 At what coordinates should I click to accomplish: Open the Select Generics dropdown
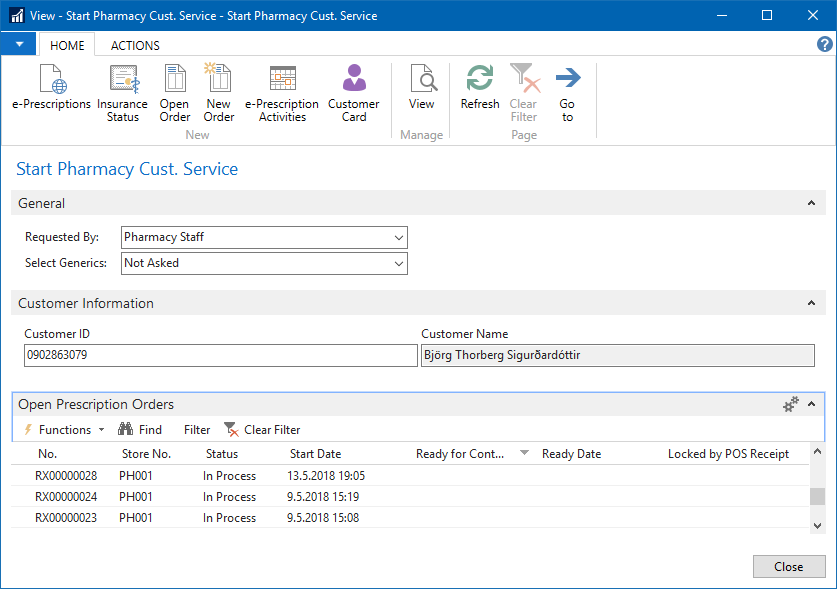point(399,263)
